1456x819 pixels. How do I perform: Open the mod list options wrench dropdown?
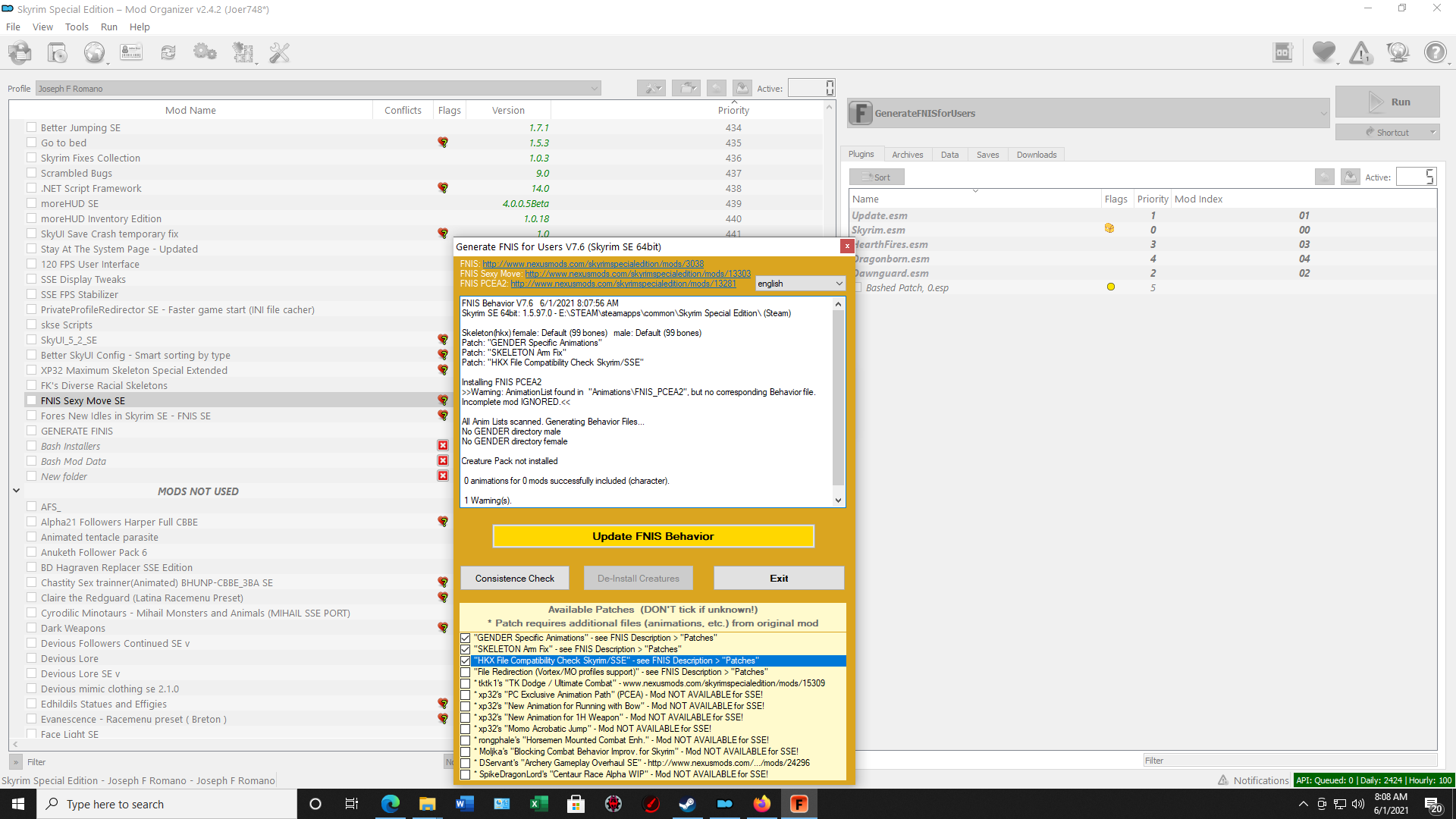pyautogui.click(x=651, y=88)
